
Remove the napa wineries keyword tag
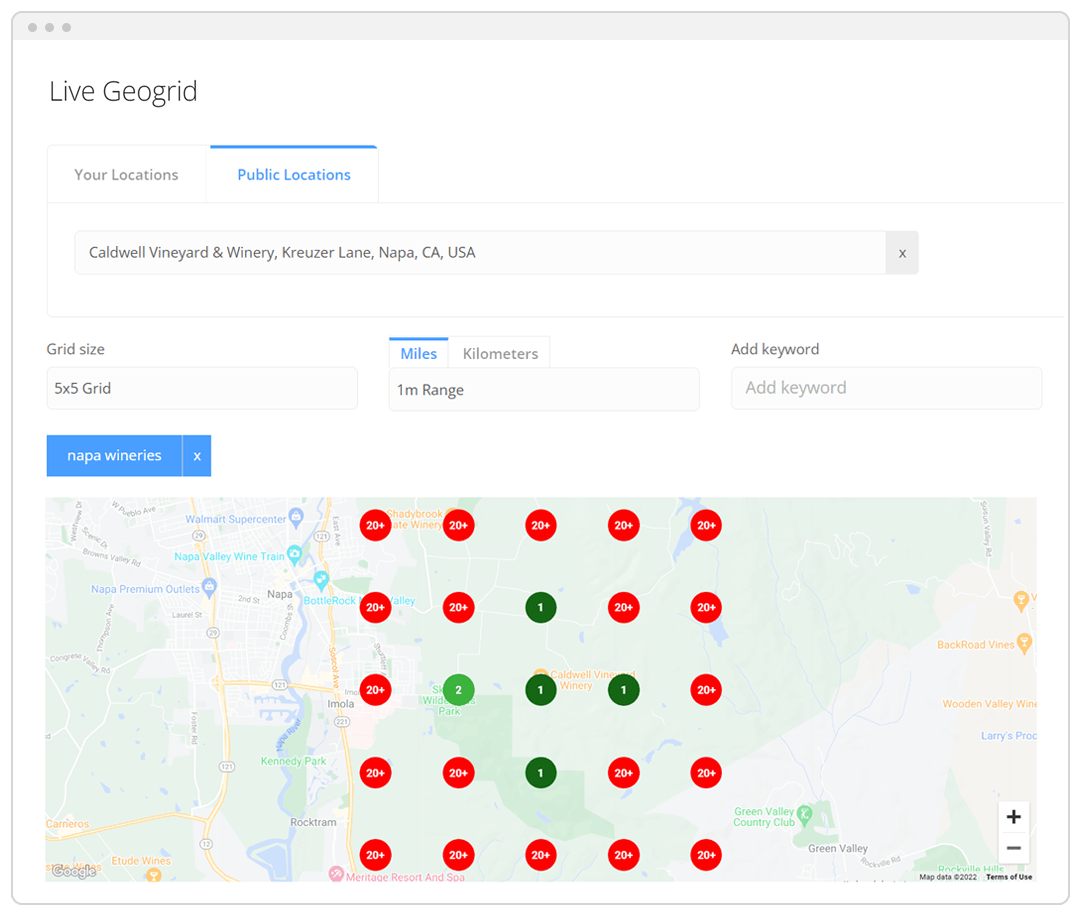tap(197, 456)
